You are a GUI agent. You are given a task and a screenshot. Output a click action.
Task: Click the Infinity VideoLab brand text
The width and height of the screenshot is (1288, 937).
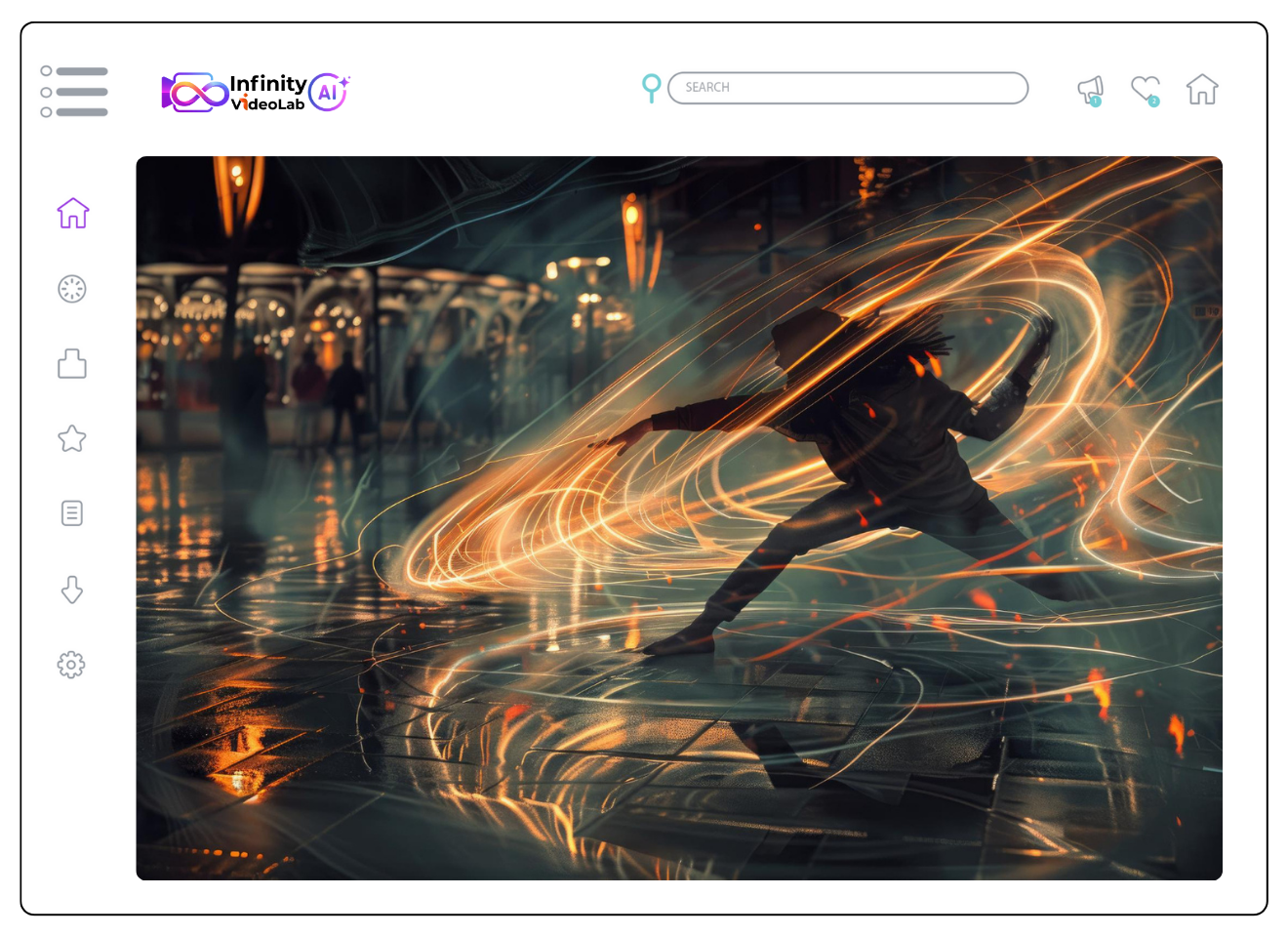coord(268,93)
